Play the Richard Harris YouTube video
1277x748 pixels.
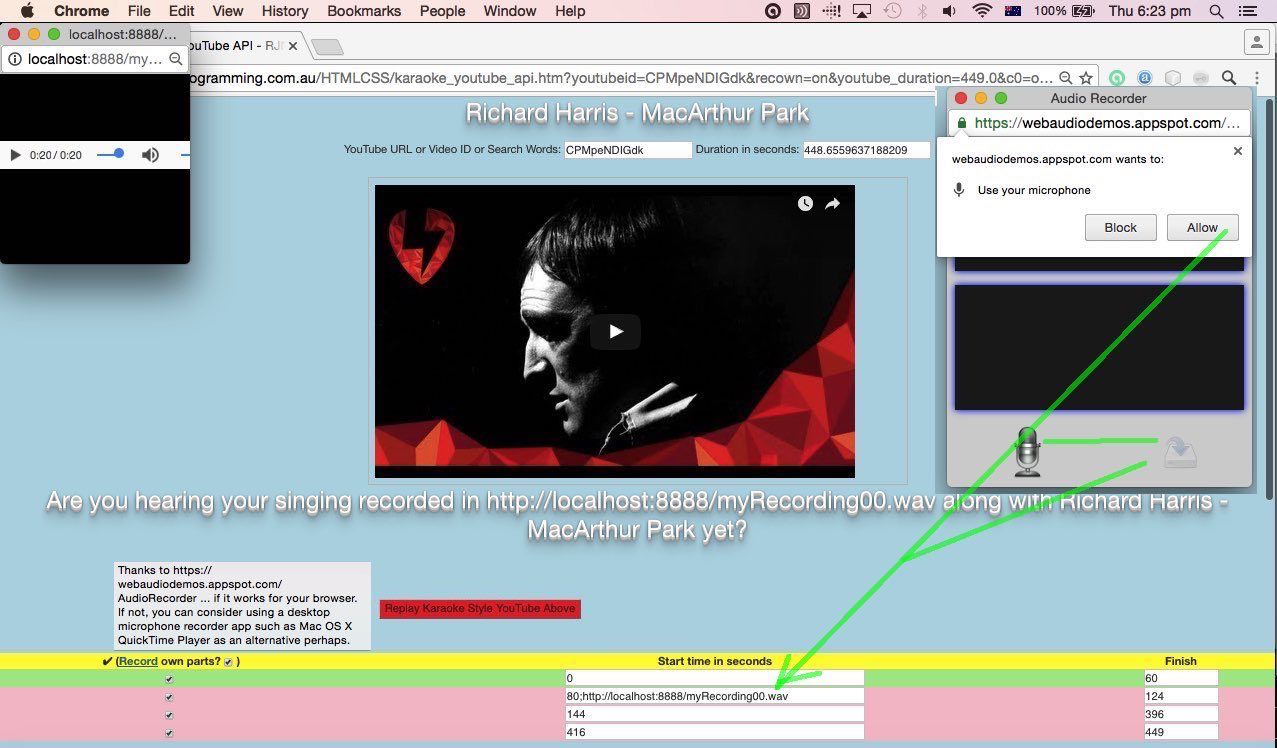(x=615, y=332)
